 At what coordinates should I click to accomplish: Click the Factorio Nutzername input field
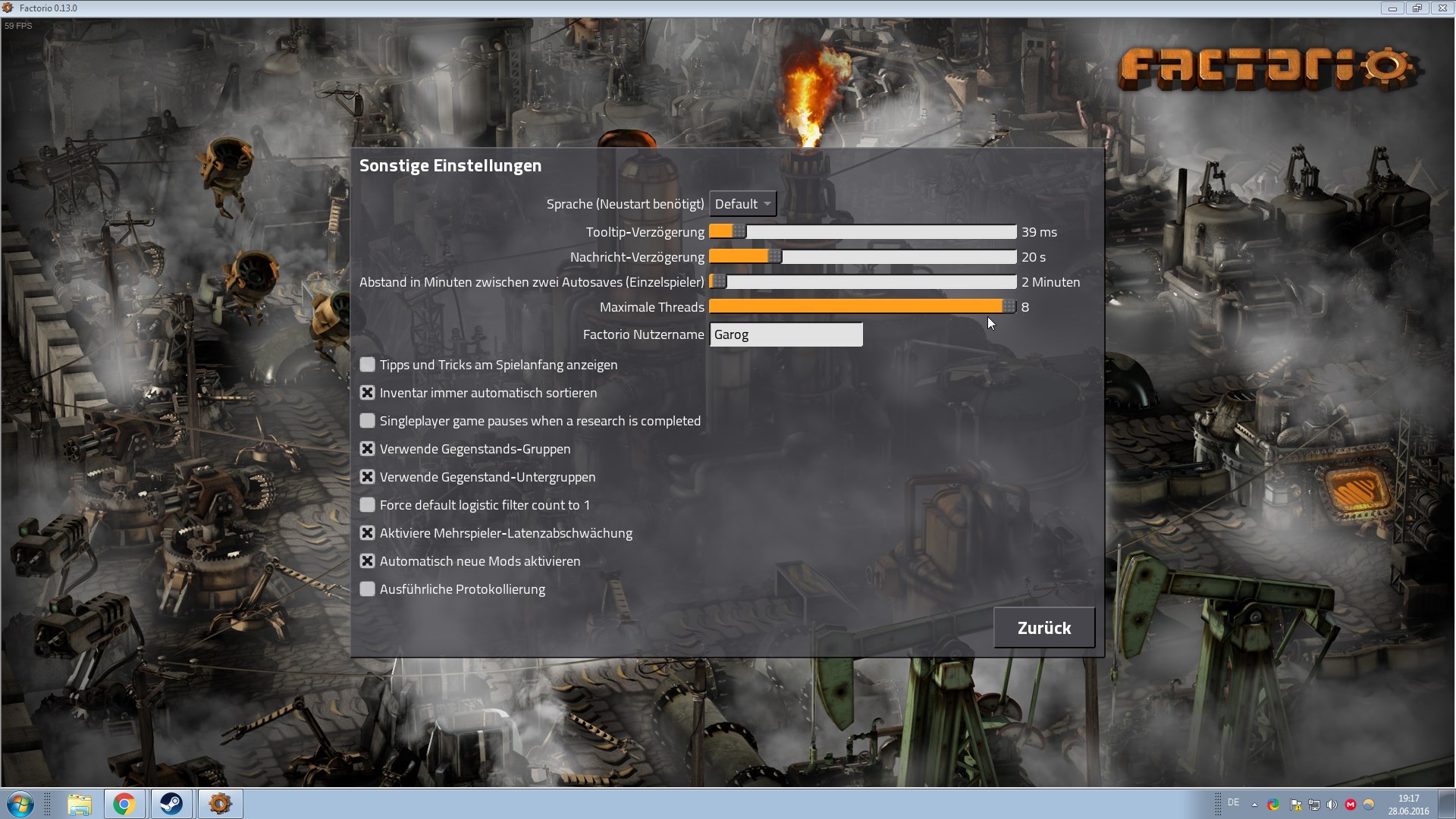point(786,334)
